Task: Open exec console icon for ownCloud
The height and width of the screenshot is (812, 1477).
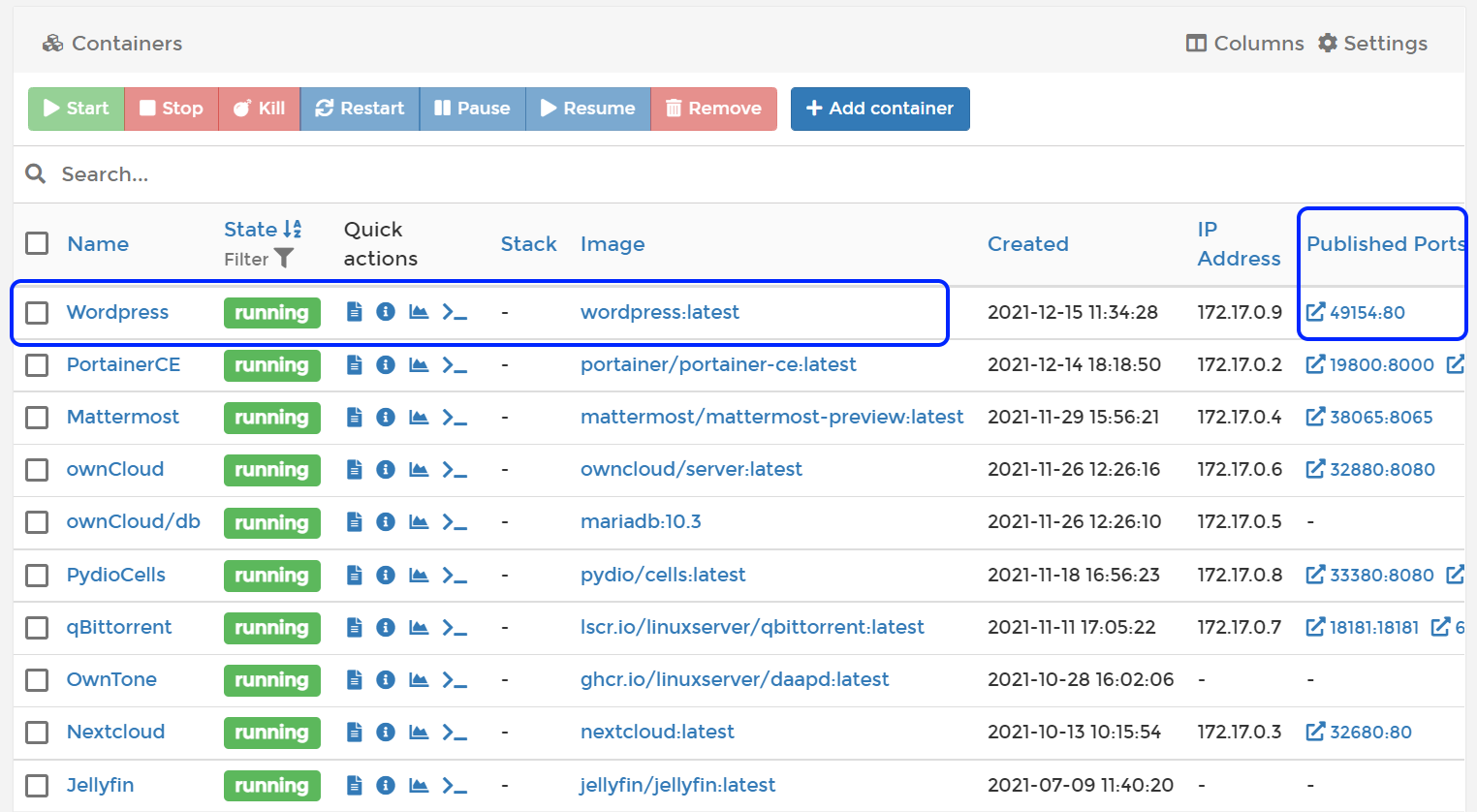Action: pyautogui.click(x=455, y=469)
